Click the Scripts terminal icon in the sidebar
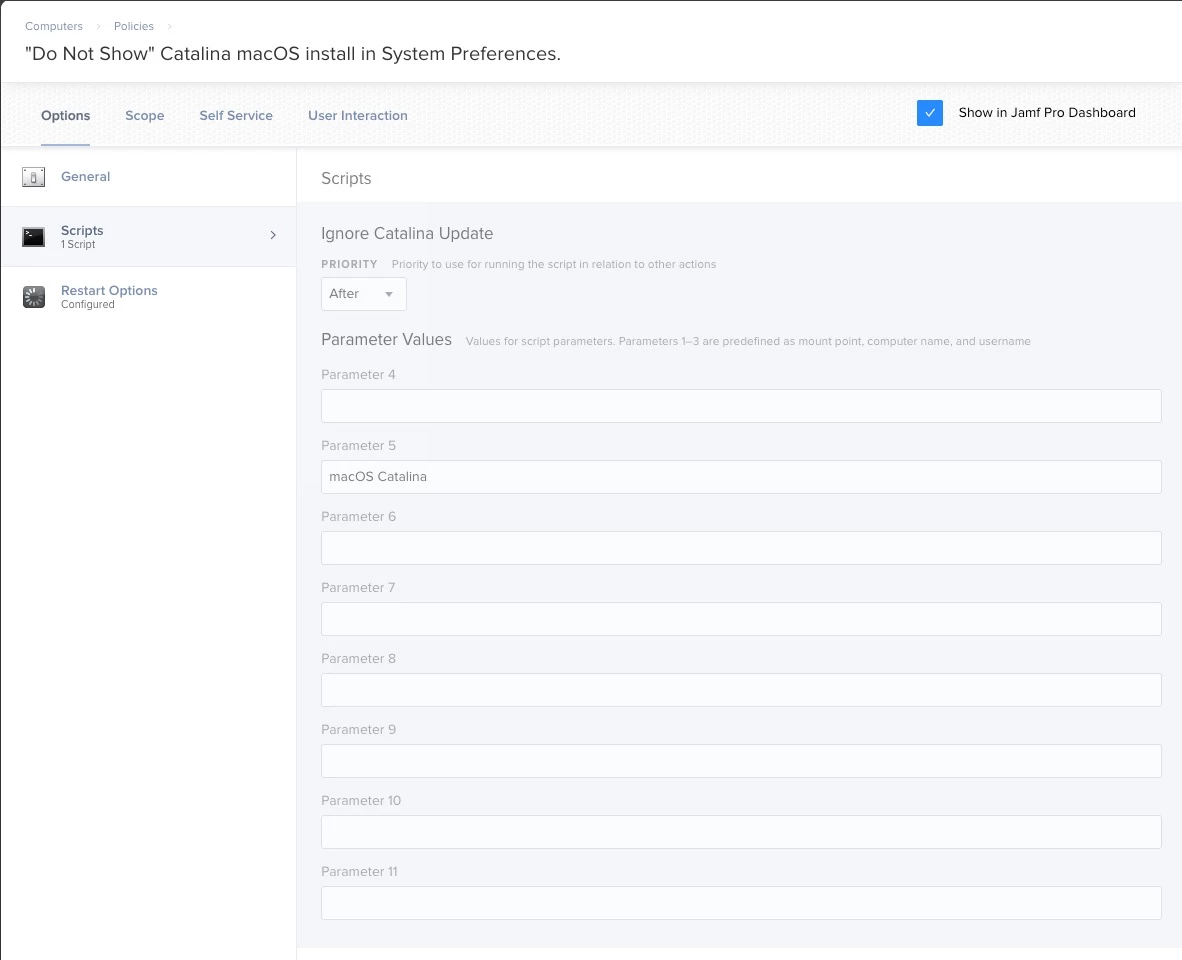This screenshot has height=960, width=1182. pyautogui.click(x=33, y=237)
